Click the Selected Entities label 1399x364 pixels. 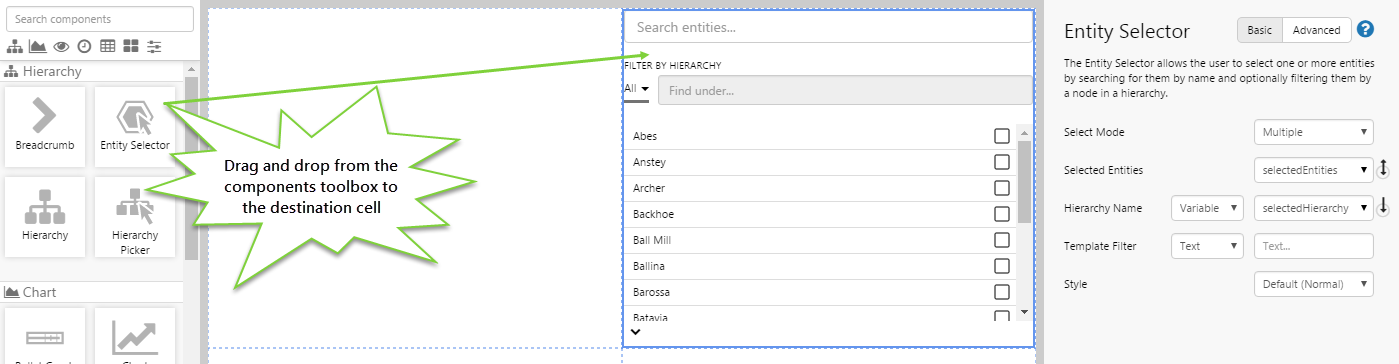1104,170
